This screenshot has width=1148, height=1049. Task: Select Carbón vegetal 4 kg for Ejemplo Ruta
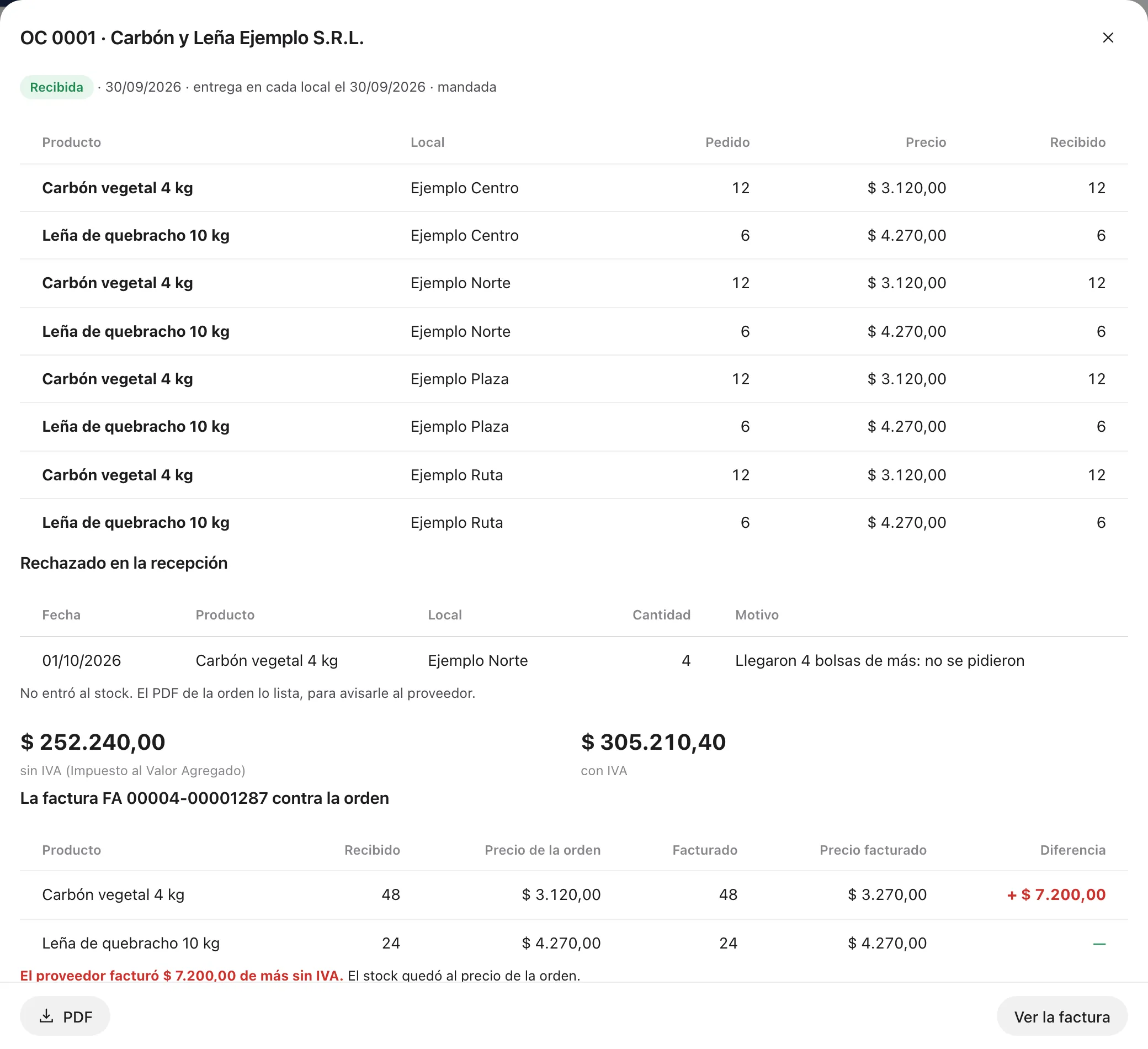coord(573,475)
